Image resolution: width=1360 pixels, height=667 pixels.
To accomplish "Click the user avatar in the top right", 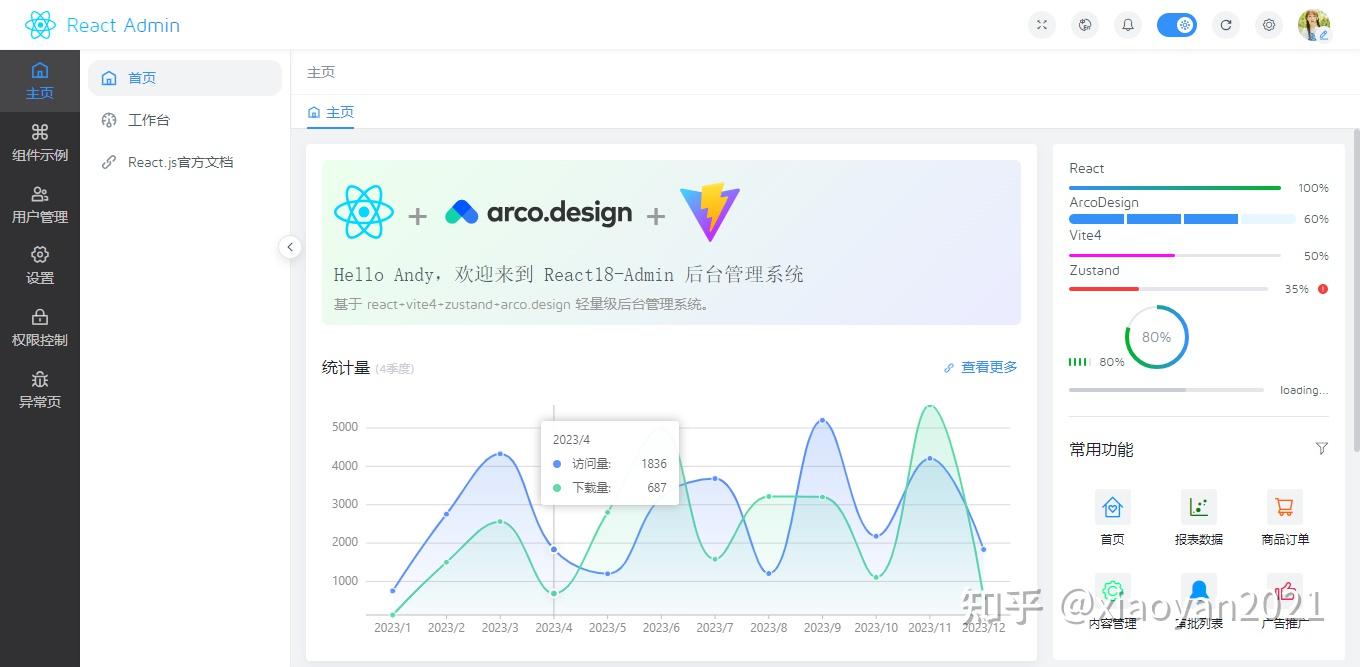I will click(1315, 24).
